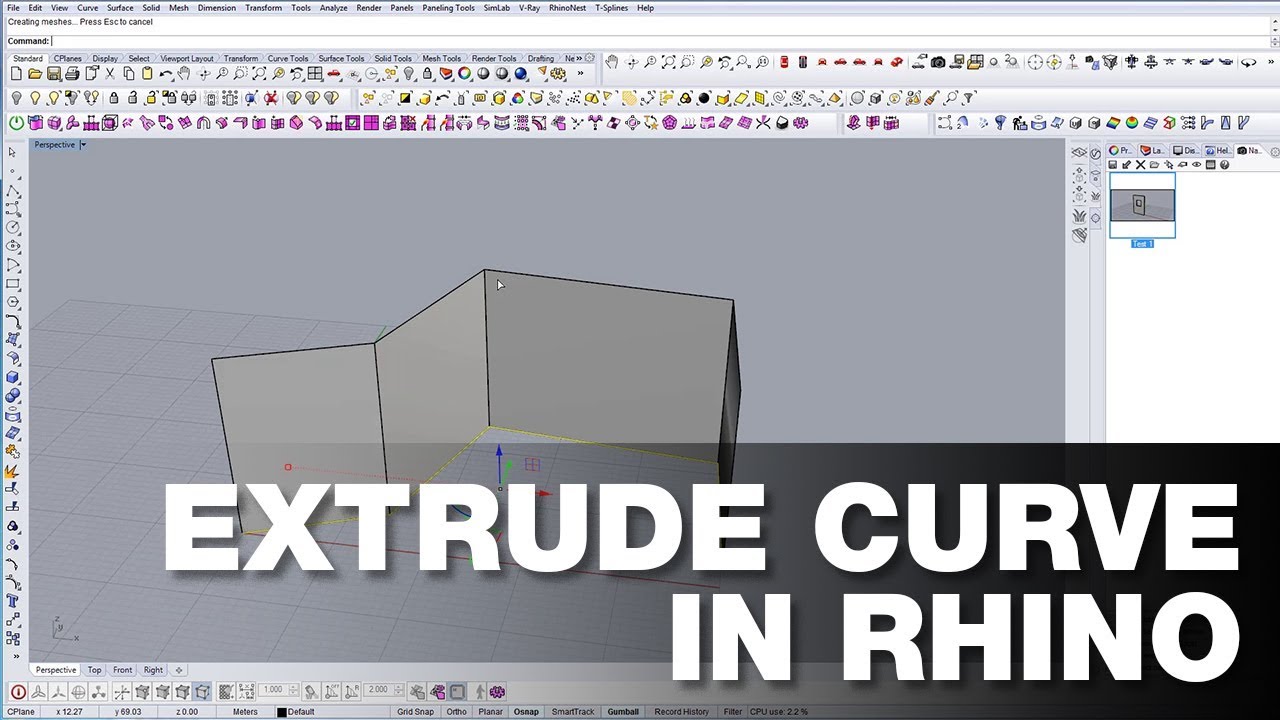Open the La... layers panel tab
The image size is (1280, 720).
[1154, 151]
